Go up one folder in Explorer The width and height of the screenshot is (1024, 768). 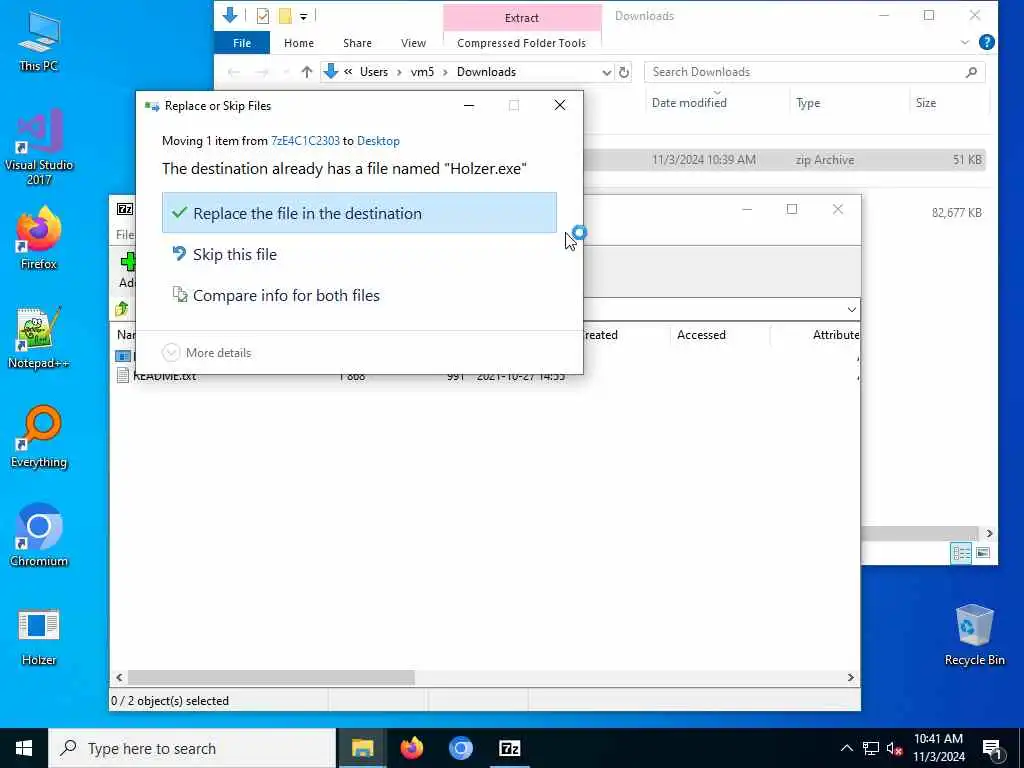point(306,72)
